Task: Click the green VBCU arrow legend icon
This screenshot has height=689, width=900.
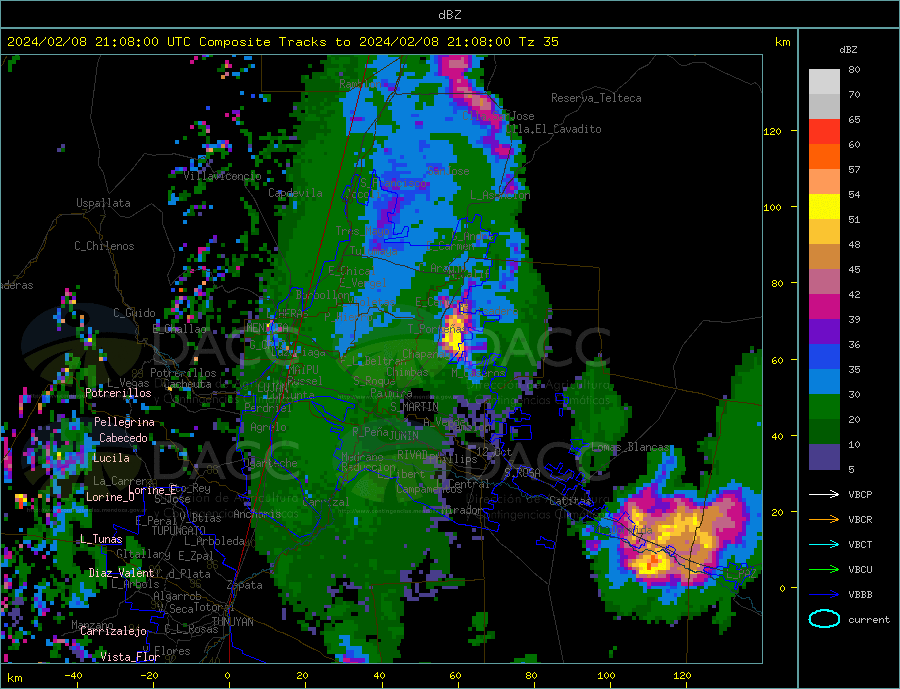Action: [x=824, y=570]
